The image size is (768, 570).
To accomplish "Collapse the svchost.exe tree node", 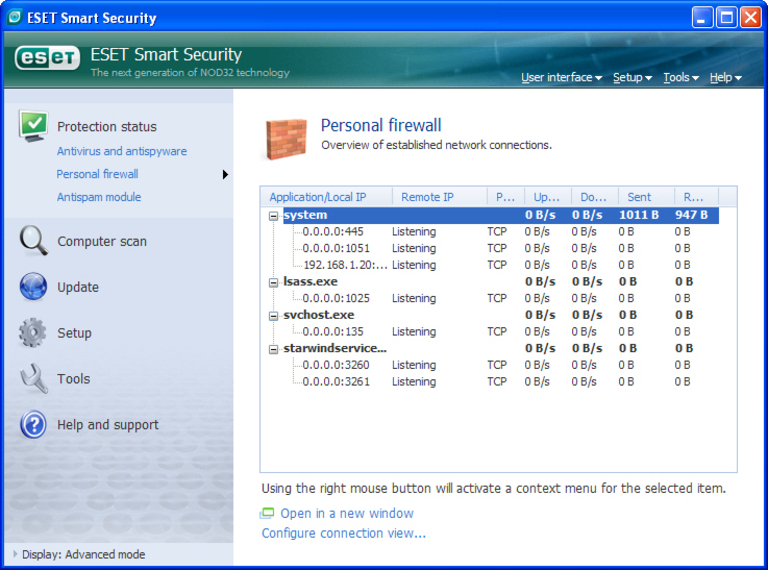I will coord(273,316).
